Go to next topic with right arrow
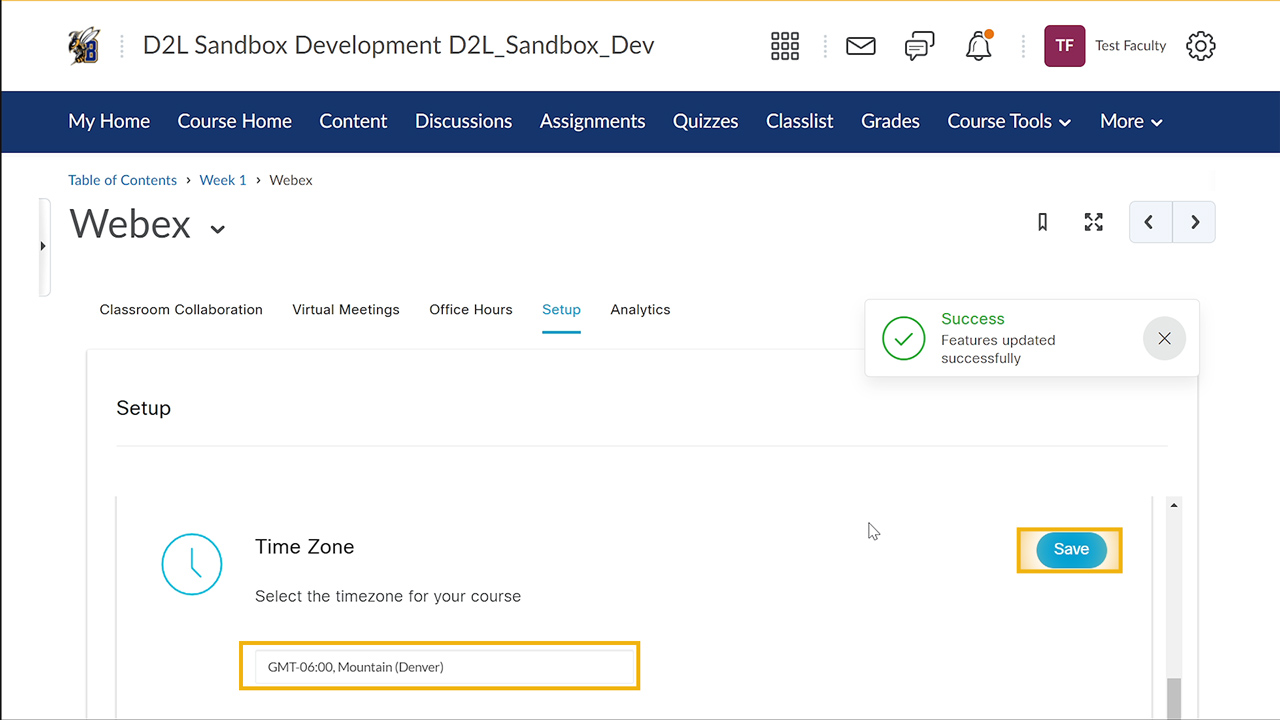 pyautogui.click(x=1194, y=221)
